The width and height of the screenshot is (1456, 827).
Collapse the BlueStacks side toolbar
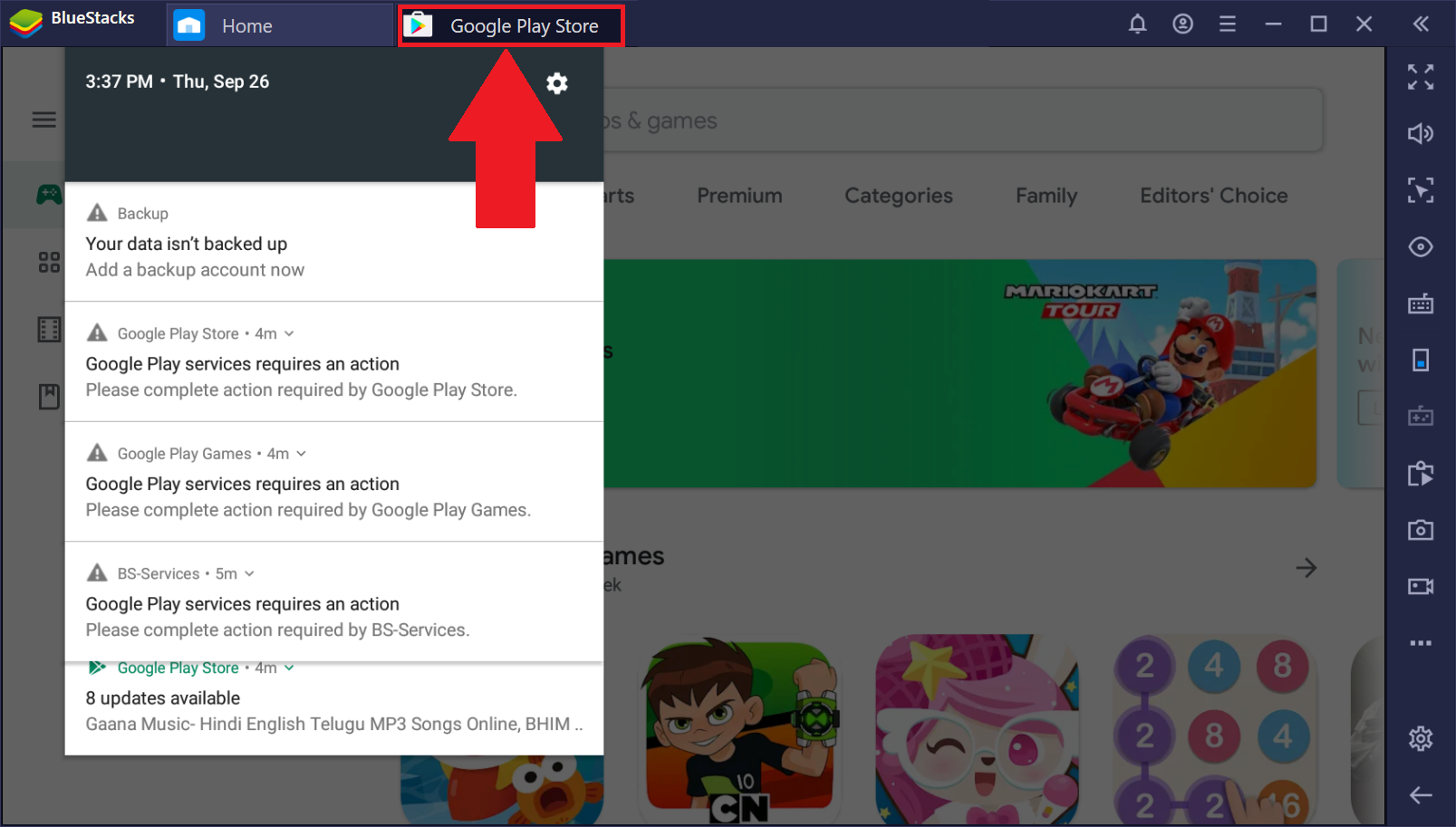[1421, 24]
